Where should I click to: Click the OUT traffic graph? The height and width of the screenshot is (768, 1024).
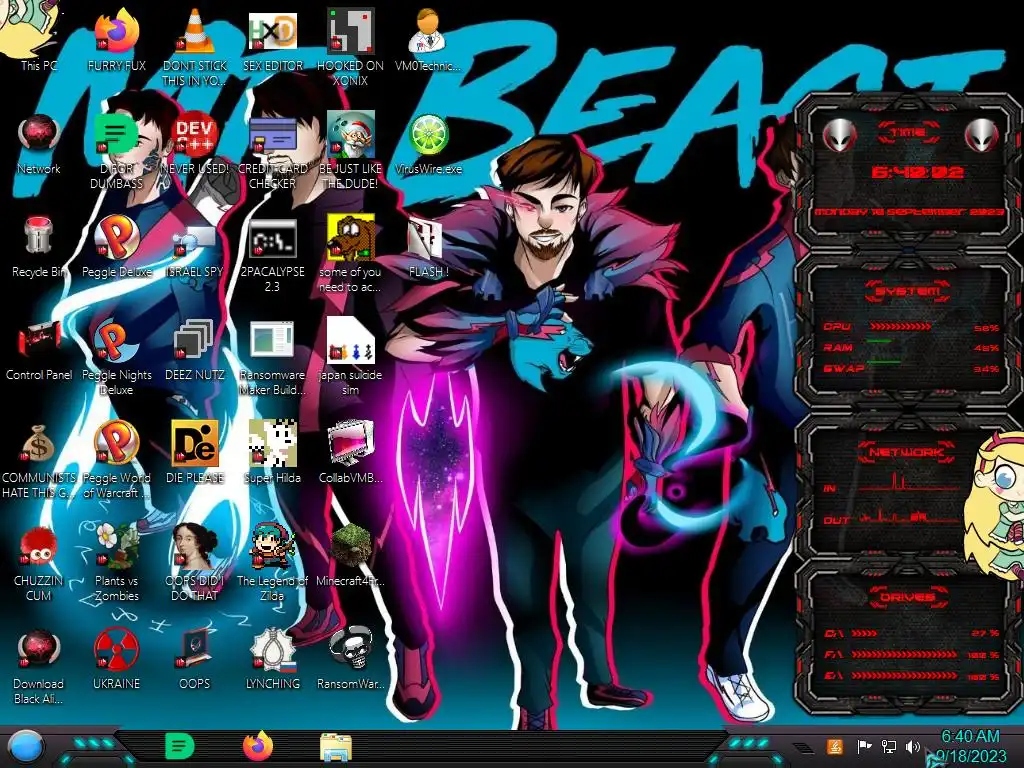tap(908, 516)
